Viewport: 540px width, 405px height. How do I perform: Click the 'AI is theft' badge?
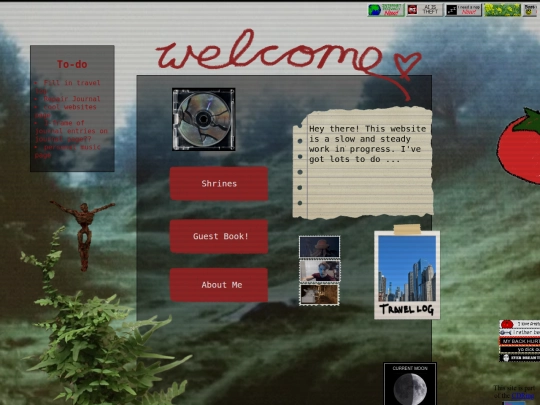tap(424, 10)
